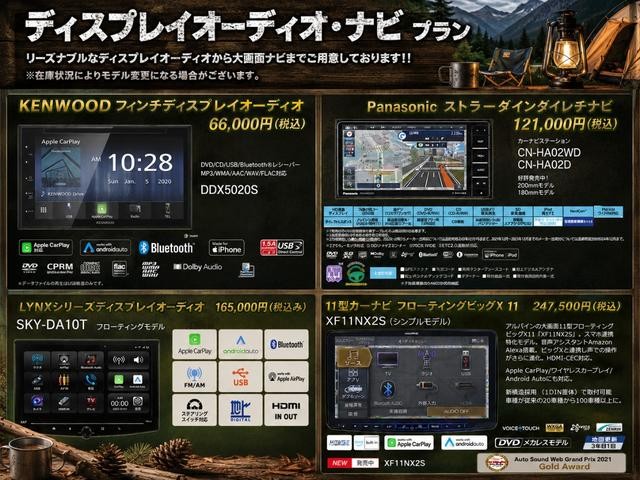Click the androidauto badge under the XF11NX2S image

click(x=466, y=443)
